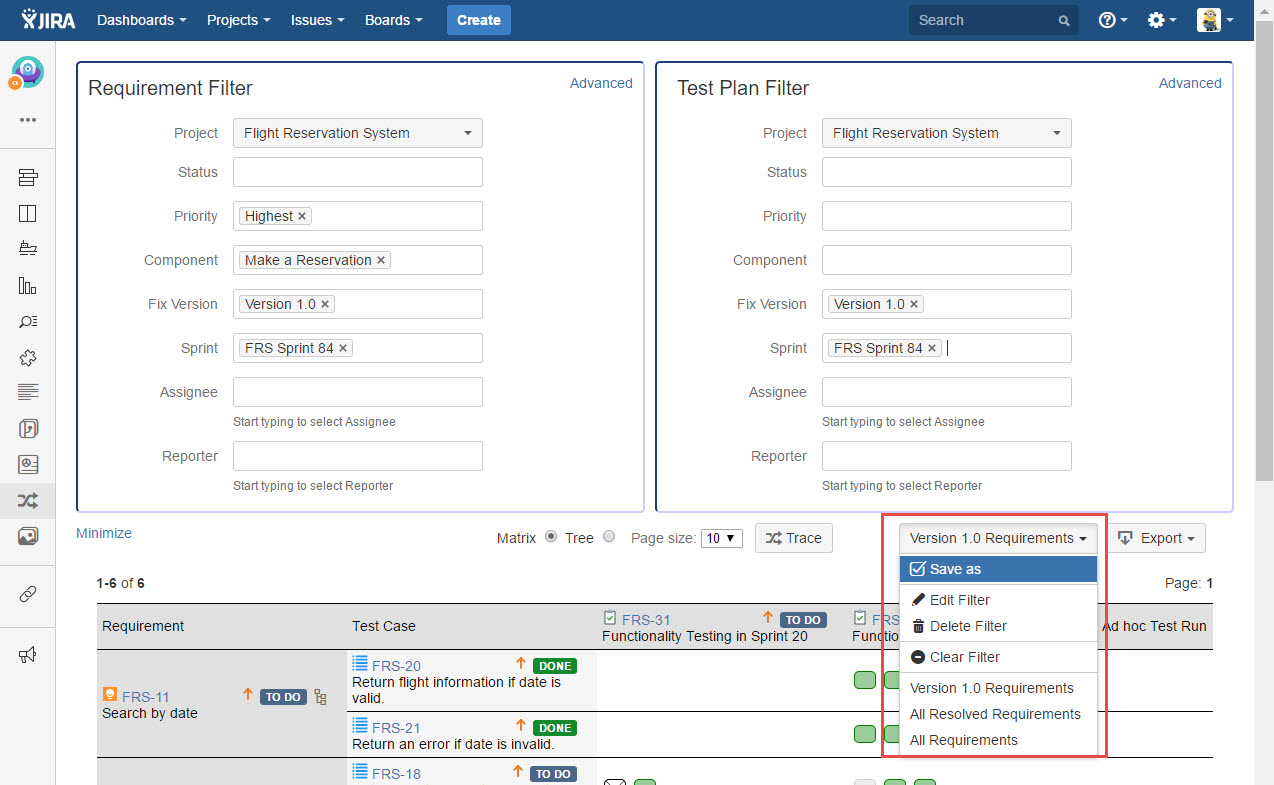Image resolution: width=1274 pixels, height=785 pixels.
Task: Open the Dashboards dropdown menu
Action: click(142, 20)
